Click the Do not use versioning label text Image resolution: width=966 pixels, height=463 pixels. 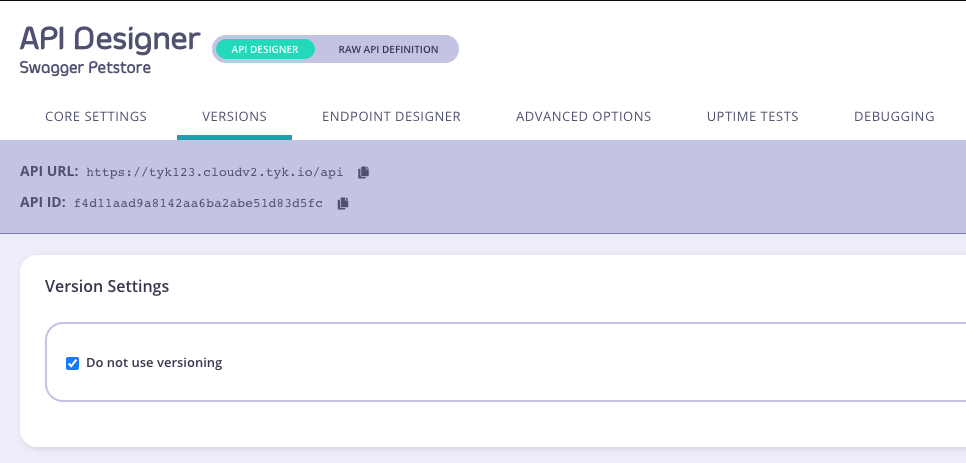tap(154, 363)
